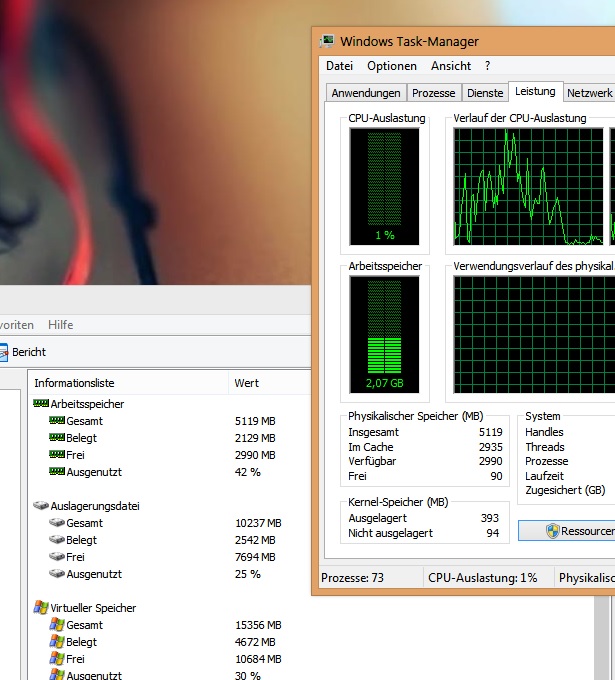Click the Bericht toolbar icon

click(x=3, y=352)
